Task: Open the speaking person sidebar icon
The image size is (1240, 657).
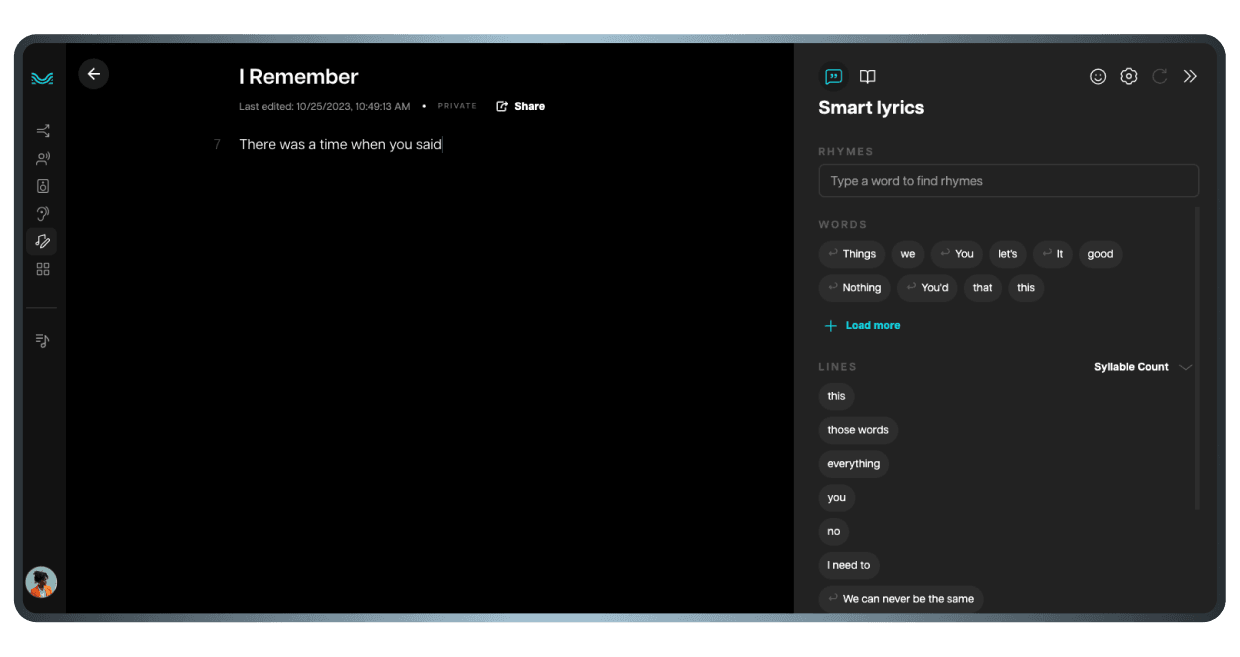Action: point(42,159)
